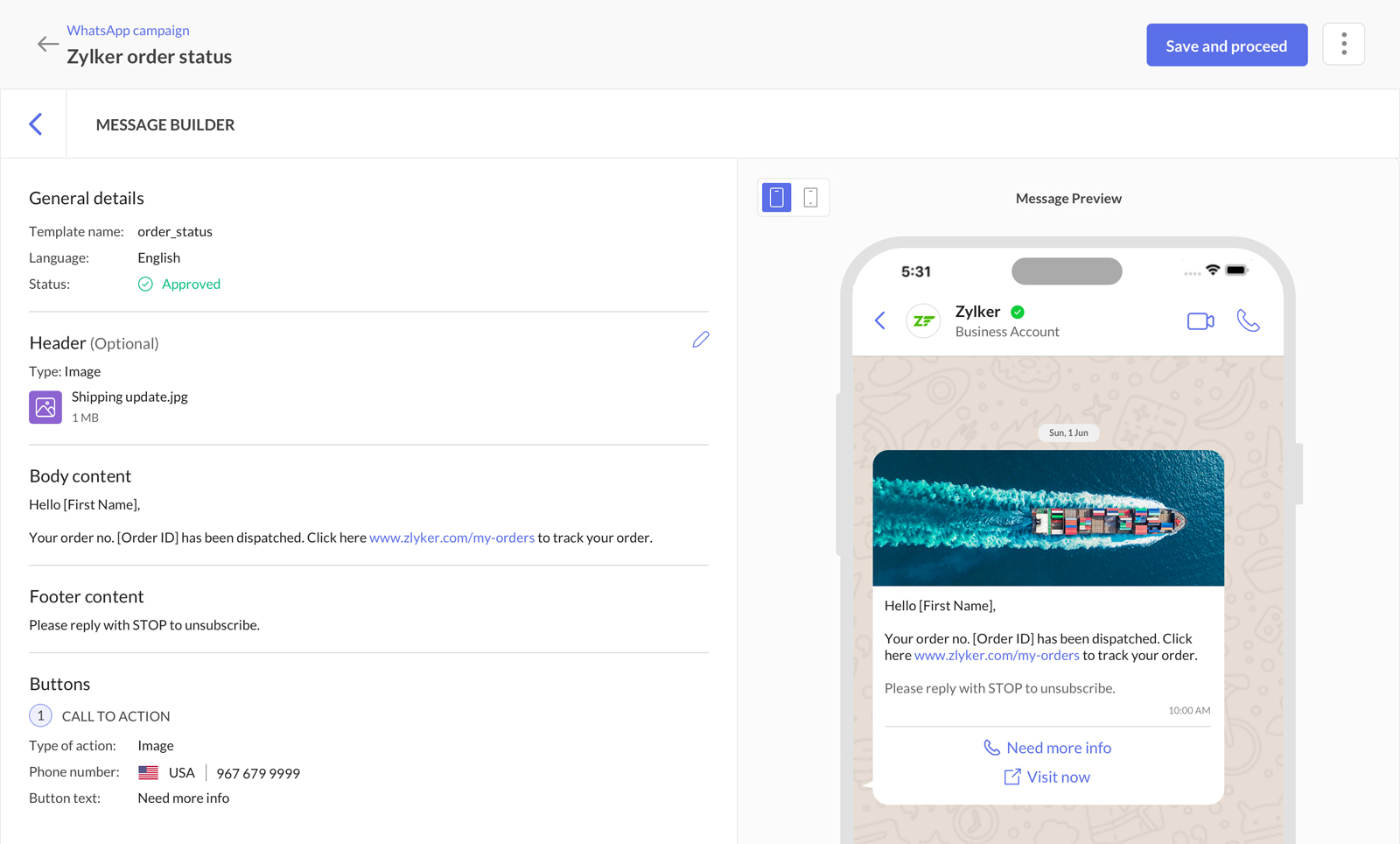Click the USA flag beside the phone number
This screenshot has width=1400, height=844.
(147, 771)
